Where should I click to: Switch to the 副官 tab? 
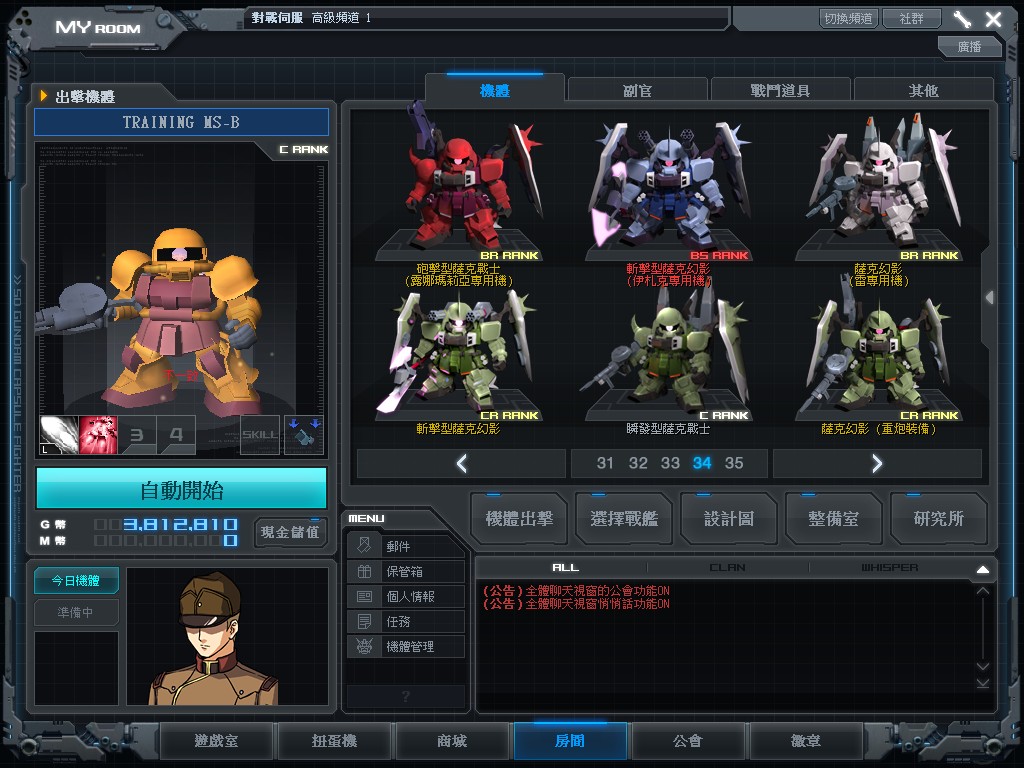coord(637,90)
